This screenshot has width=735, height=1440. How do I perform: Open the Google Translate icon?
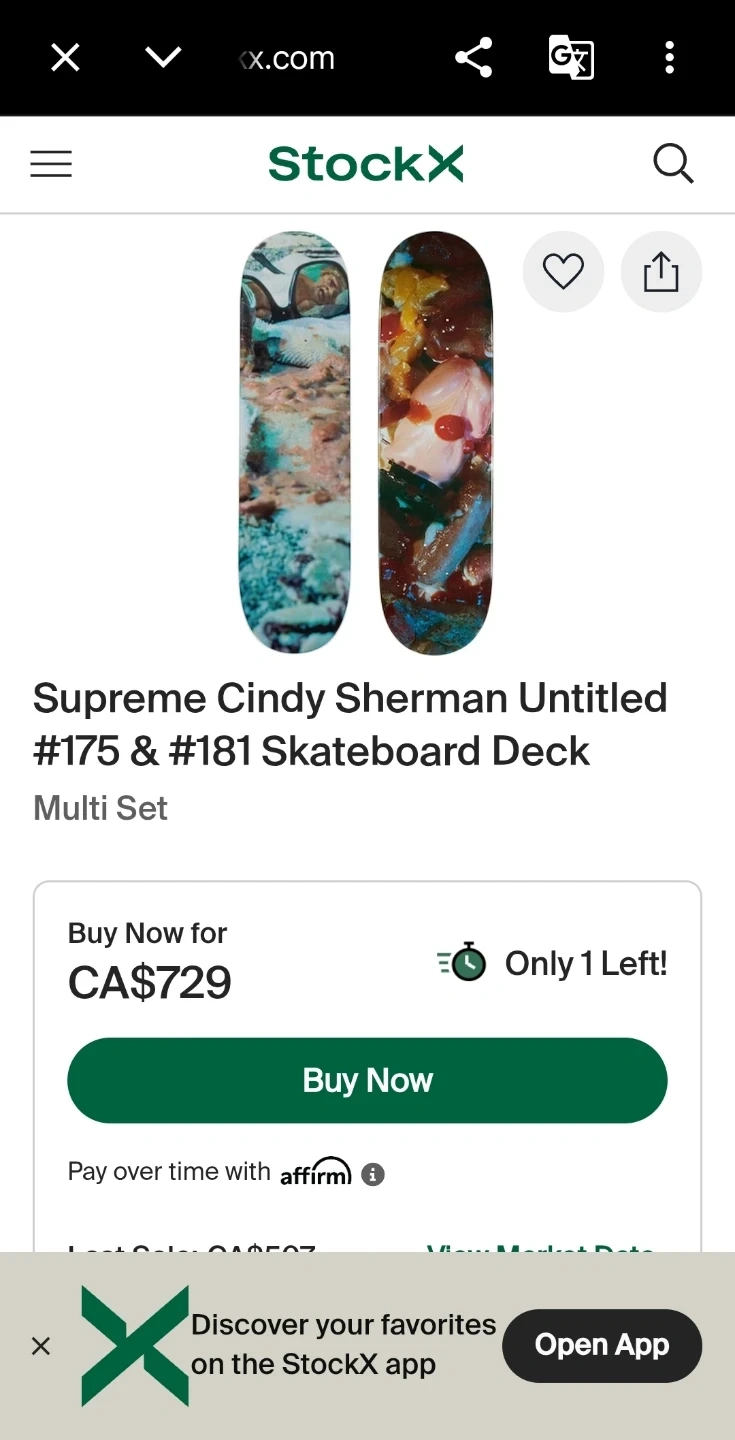click(571, 58)
